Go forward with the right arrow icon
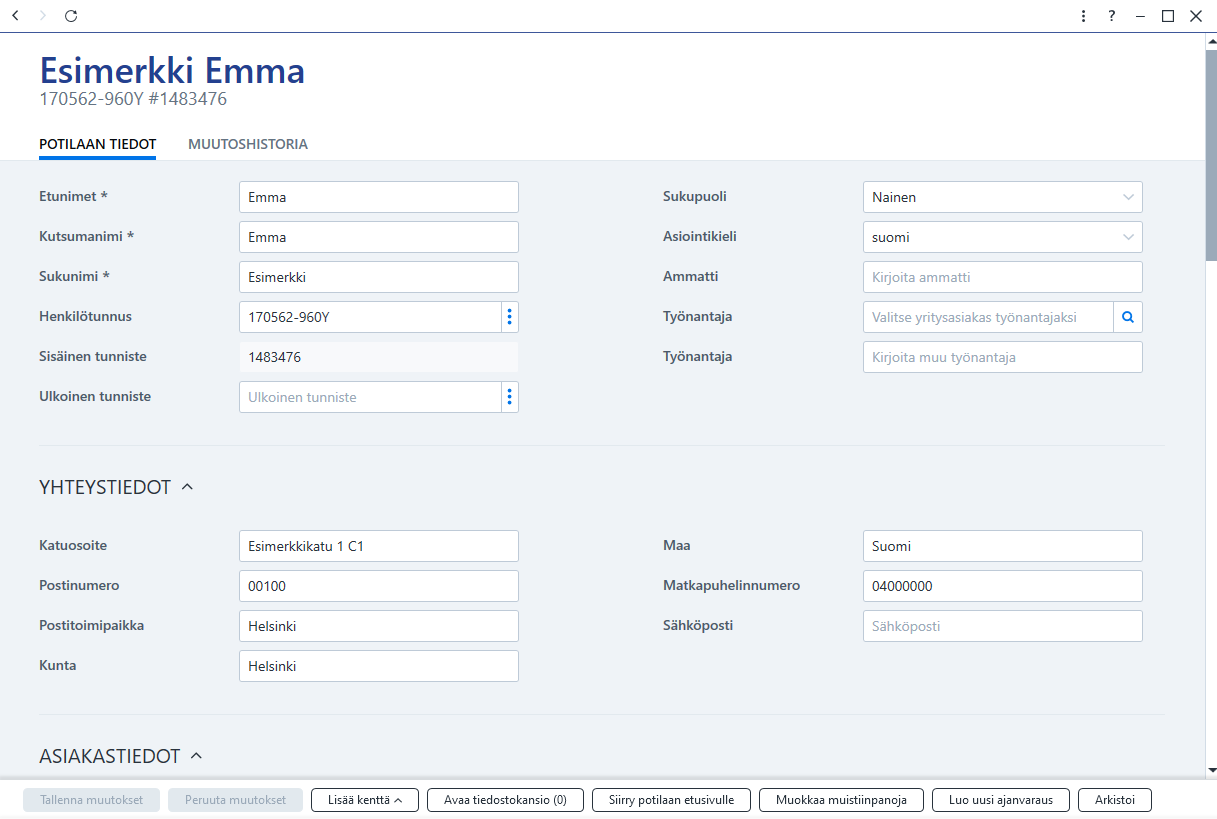 pos(42,16)
